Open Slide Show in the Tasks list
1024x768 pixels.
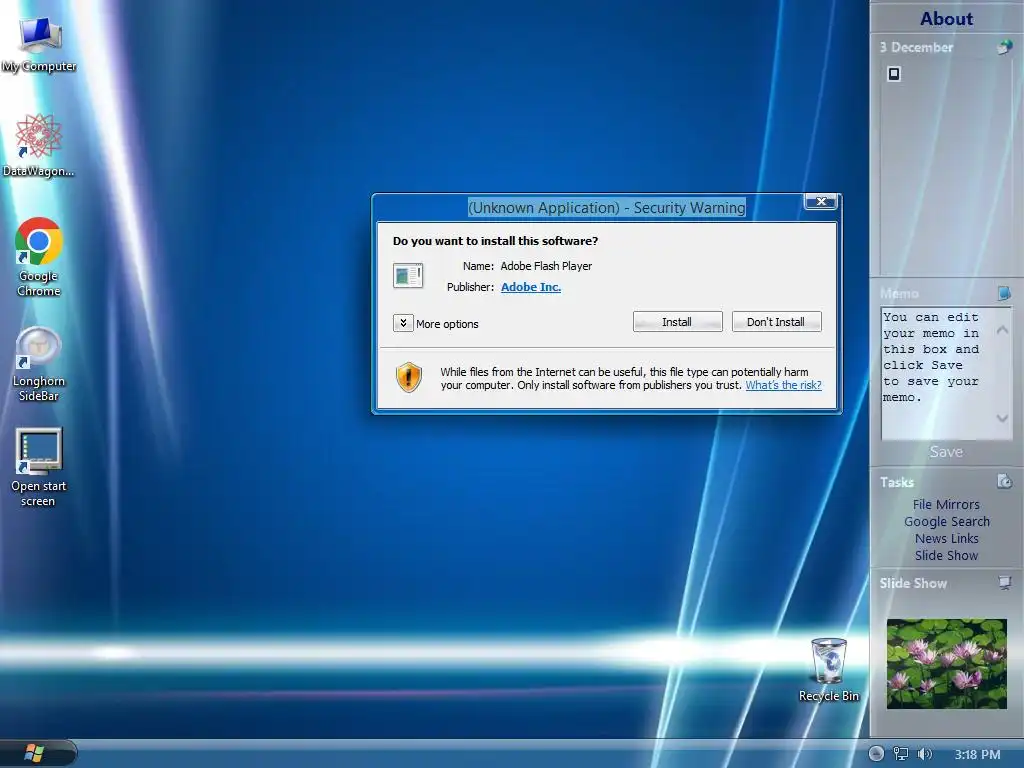pos(946,555)
